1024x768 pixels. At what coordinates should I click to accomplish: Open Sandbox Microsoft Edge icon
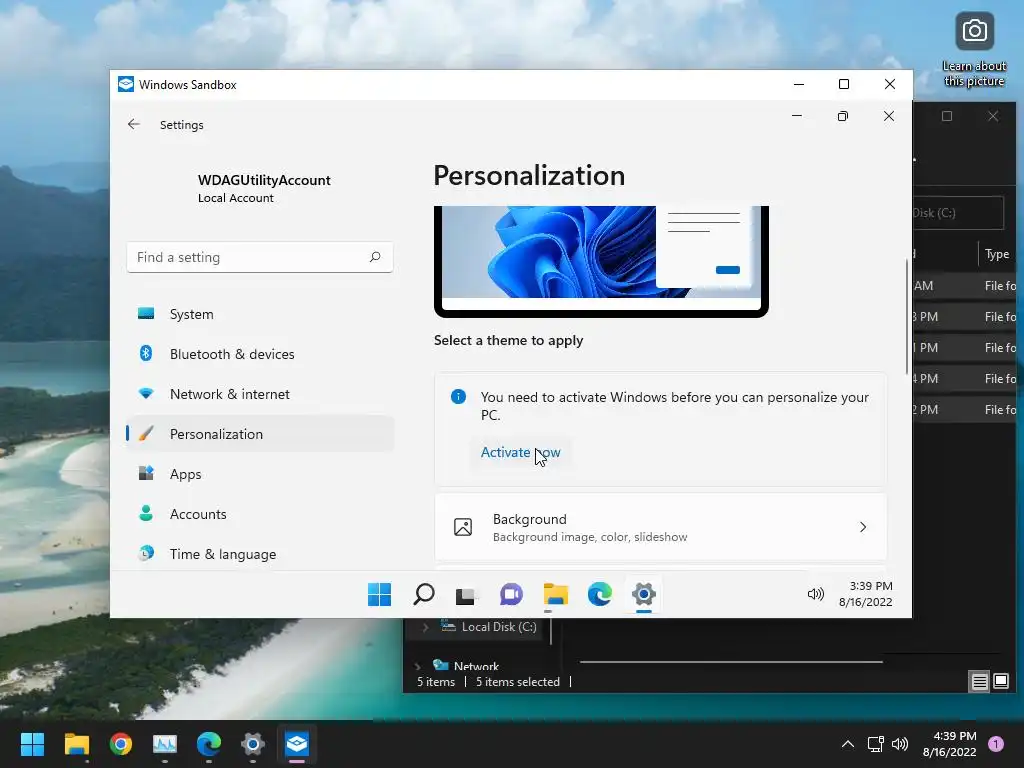coord(600,594)
